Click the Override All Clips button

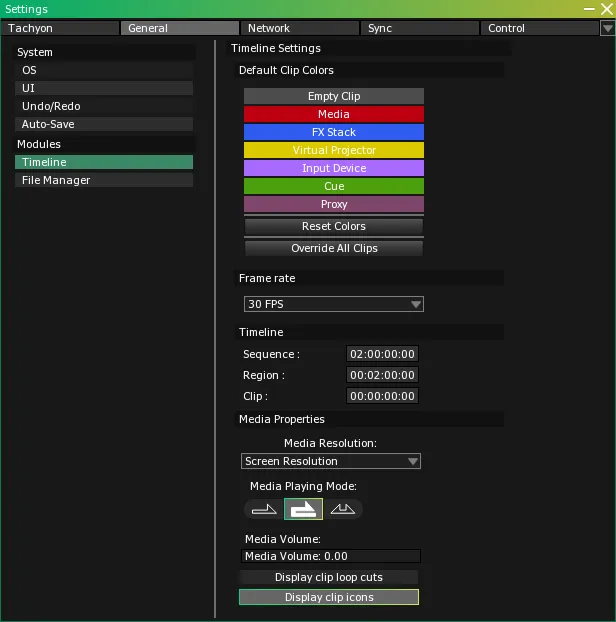pyautogui.click(x=334, y=248)
